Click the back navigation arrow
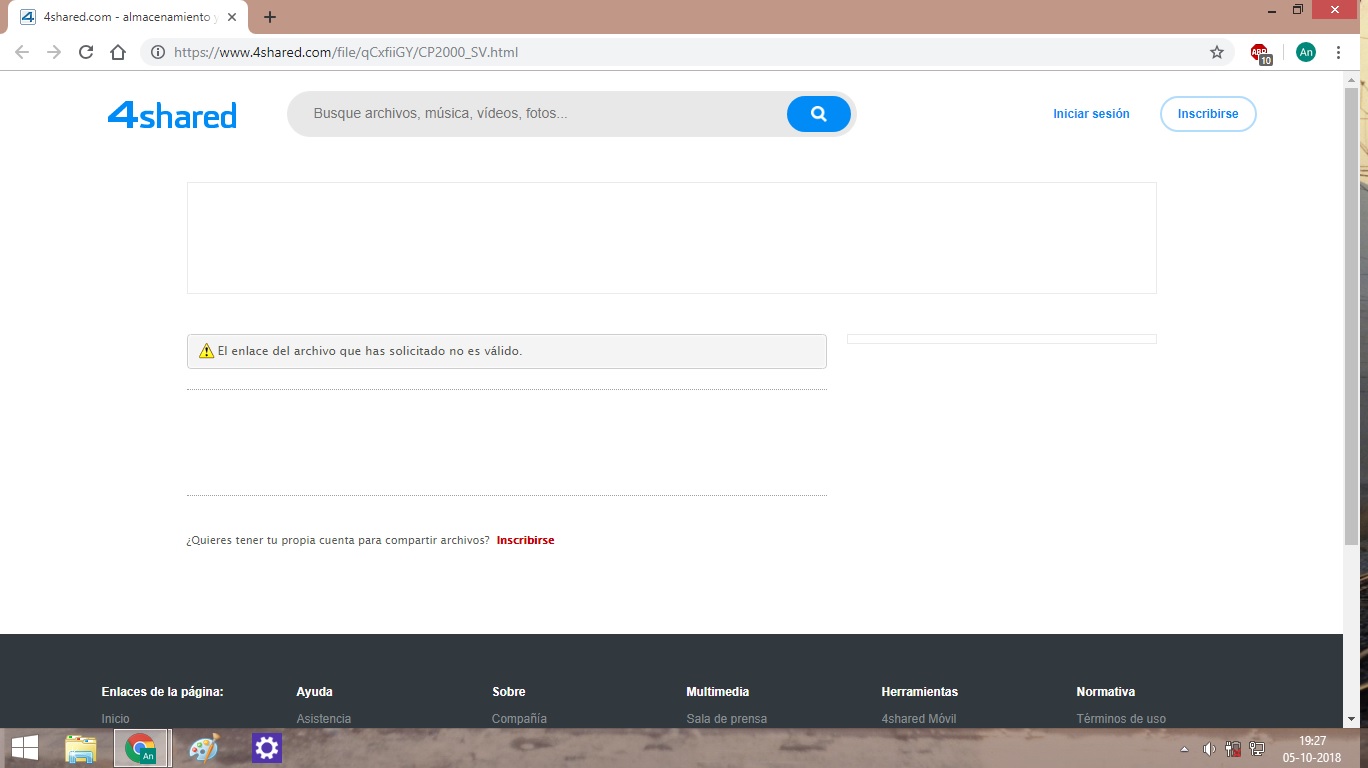 22,52
